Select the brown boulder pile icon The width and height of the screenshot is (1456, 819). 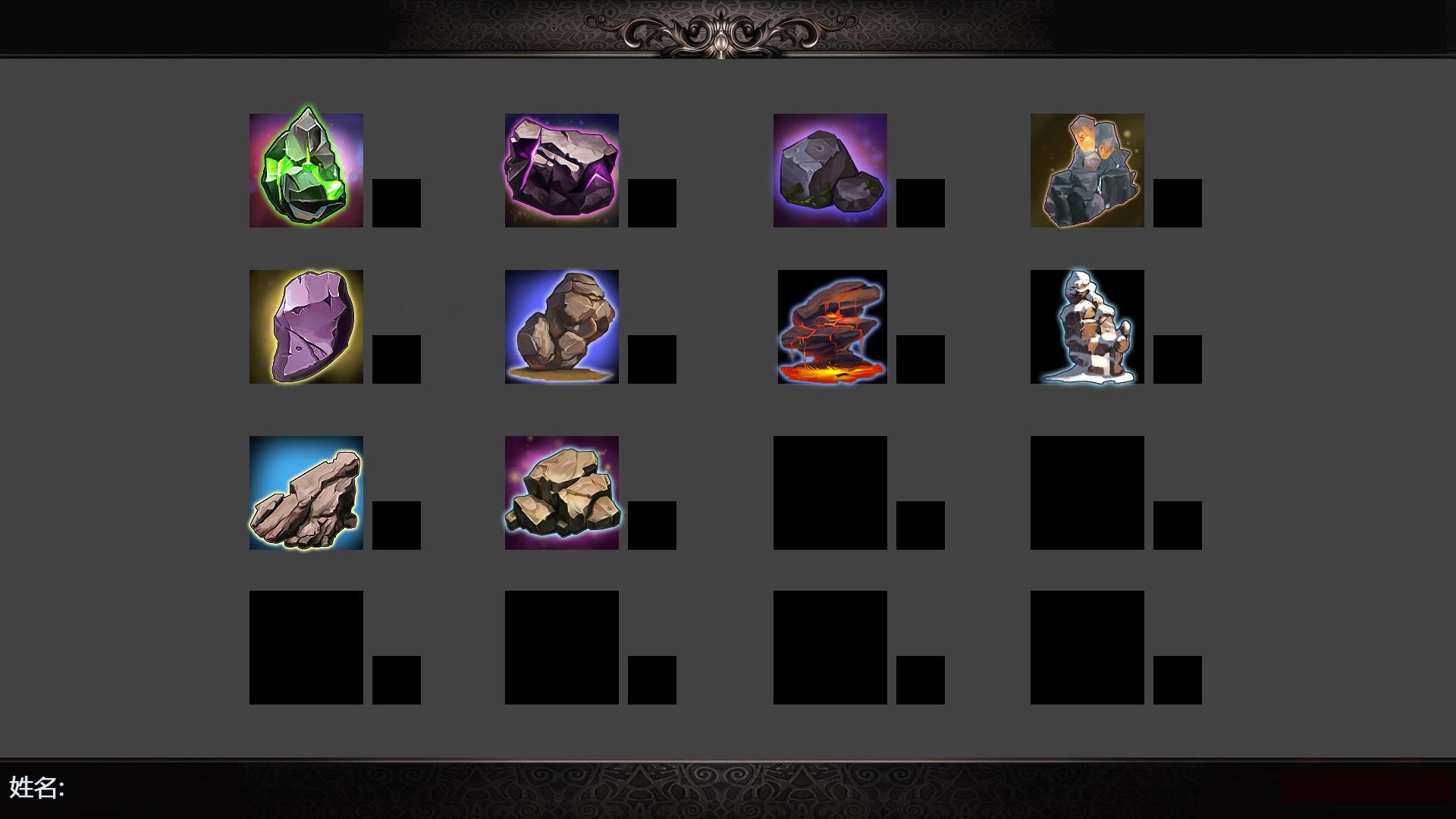pos(562,327)
